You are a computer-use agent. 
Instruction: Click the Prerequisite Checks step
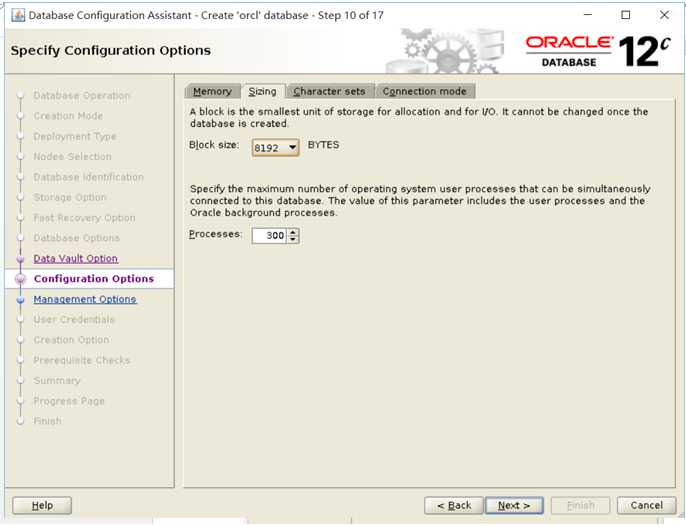(x=82, y=360)
